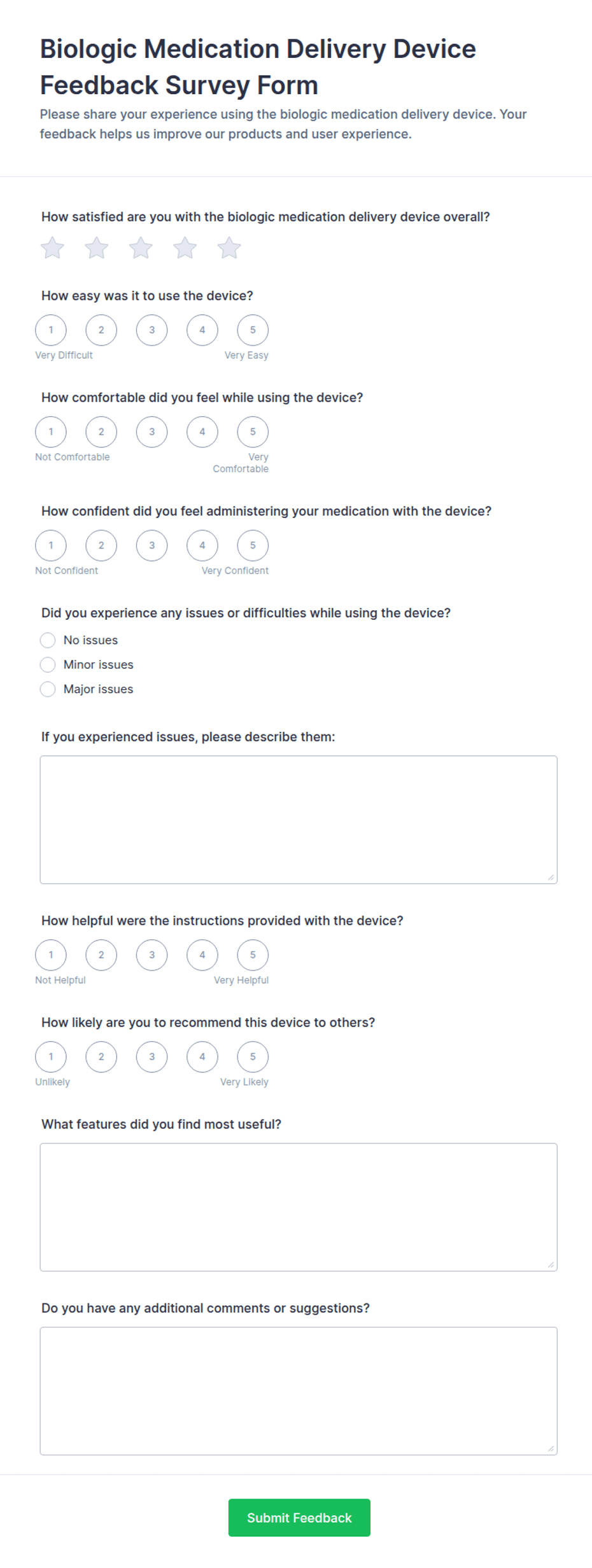Select the No issues radio option
This screenshot has height=1568, width=592.
(x=48, y=640)
